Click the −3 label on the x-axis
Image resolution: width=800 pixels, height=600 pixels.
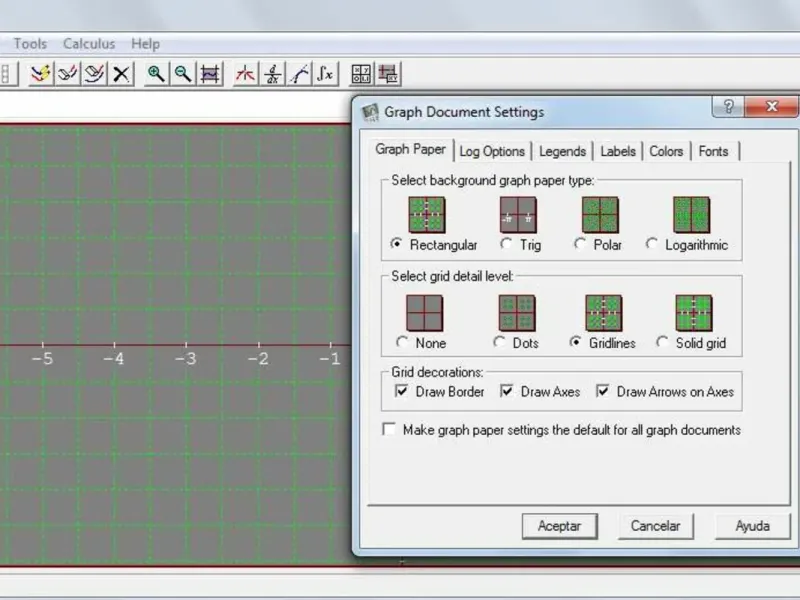(186, 359)
